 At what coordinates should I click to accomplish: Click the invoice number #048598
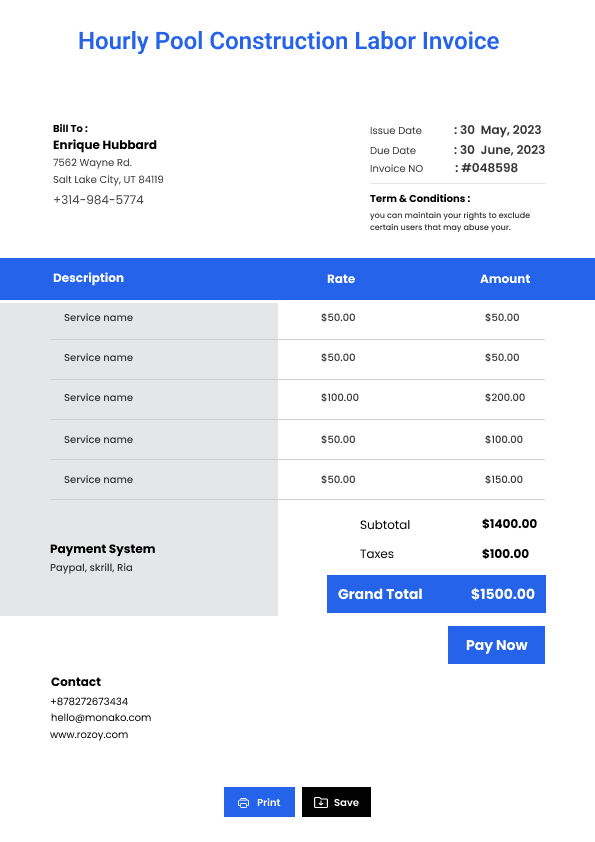click(489, 168)
